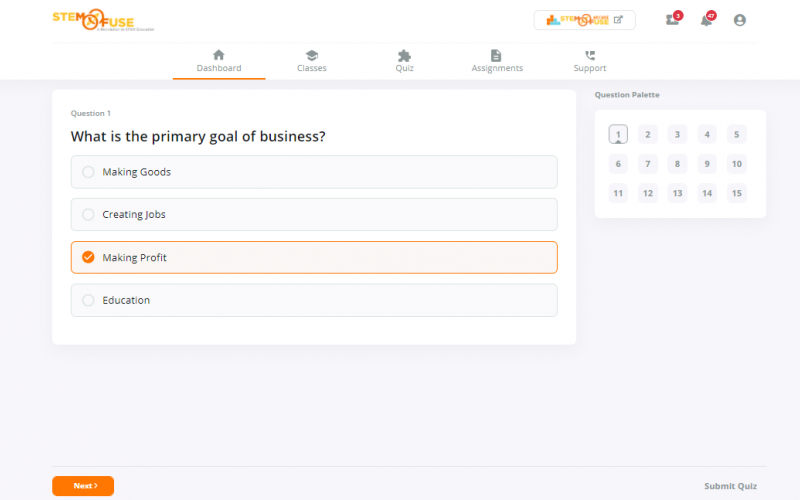800x500 pixels.
Task: Open the user profile avatar icon
Action: coord(739,20)
